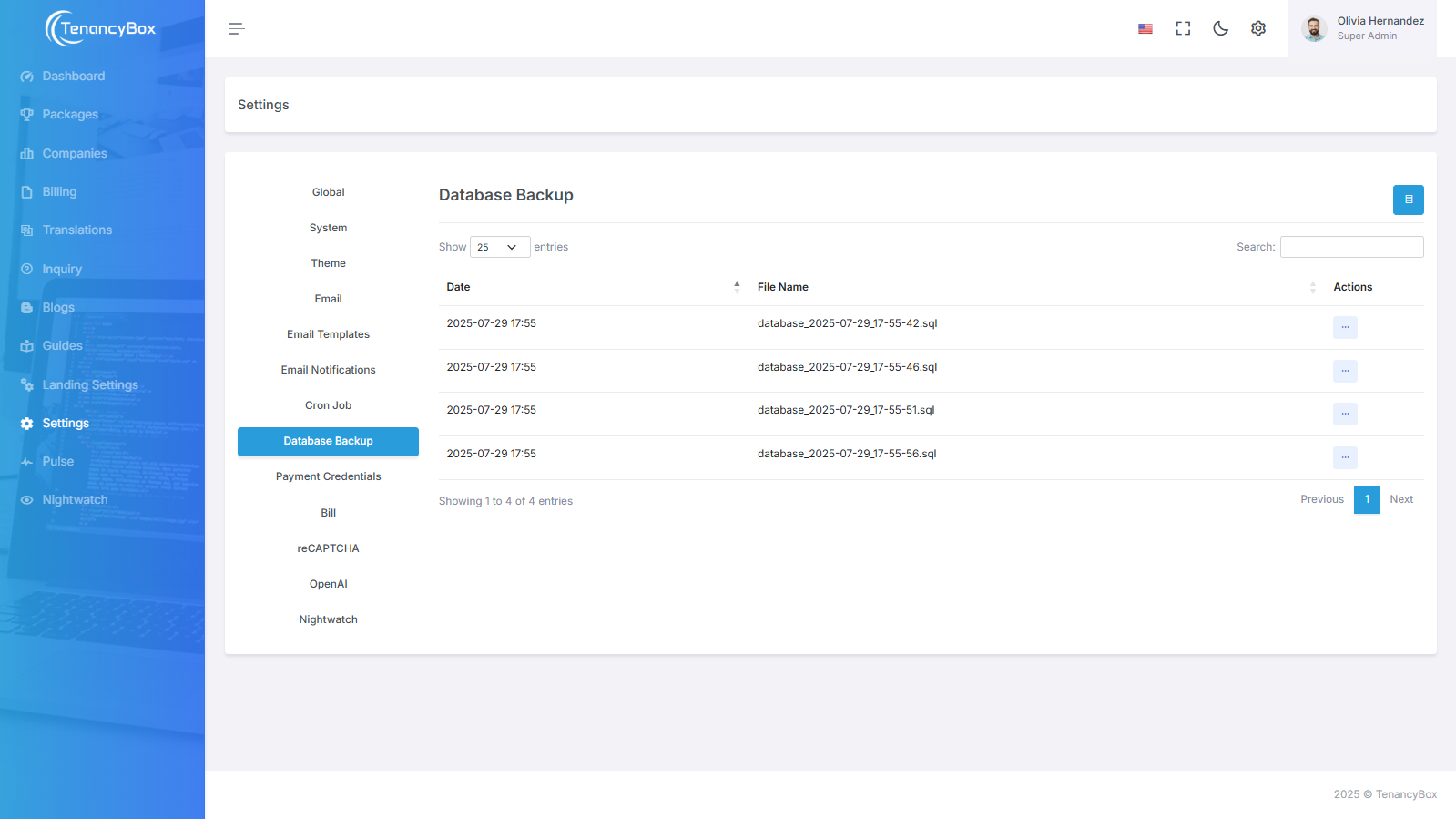
Task: Open Cron Job settings tab
Action: point(328,405)
